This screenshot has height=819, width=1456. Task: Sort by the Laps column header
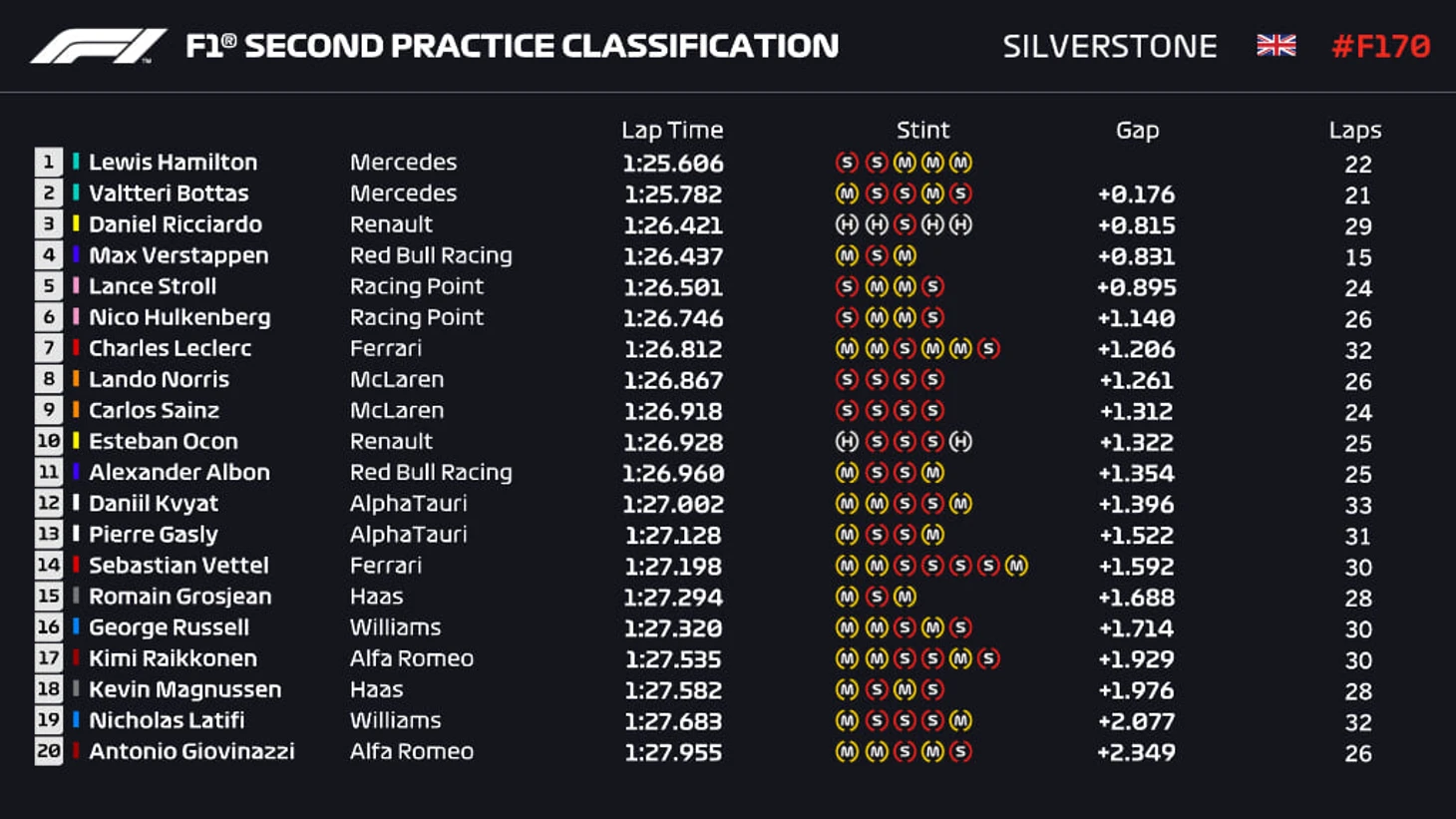point(1354,130)
